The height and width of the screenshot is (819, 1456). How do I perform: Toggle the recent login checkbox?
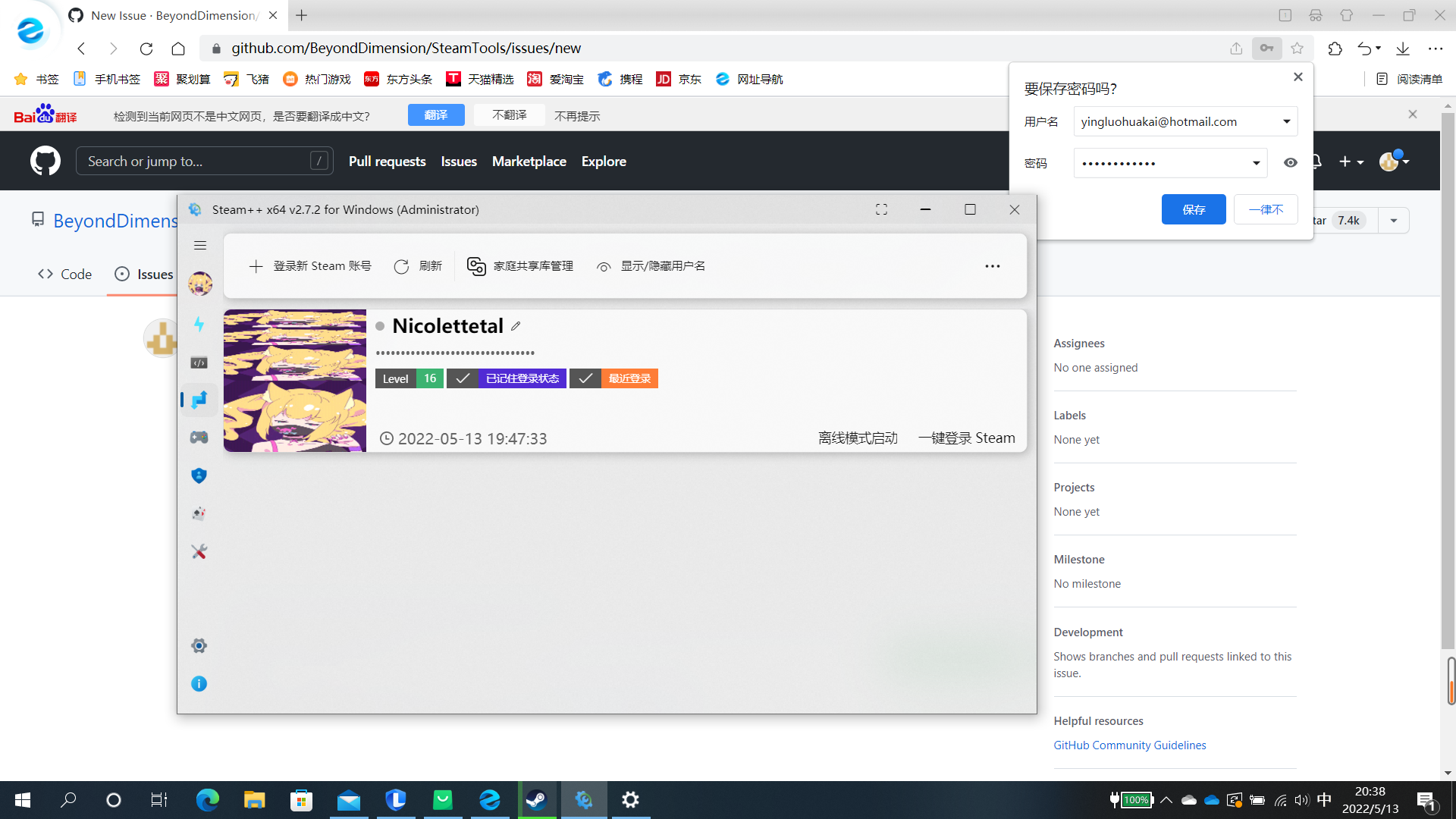[585, 378]
